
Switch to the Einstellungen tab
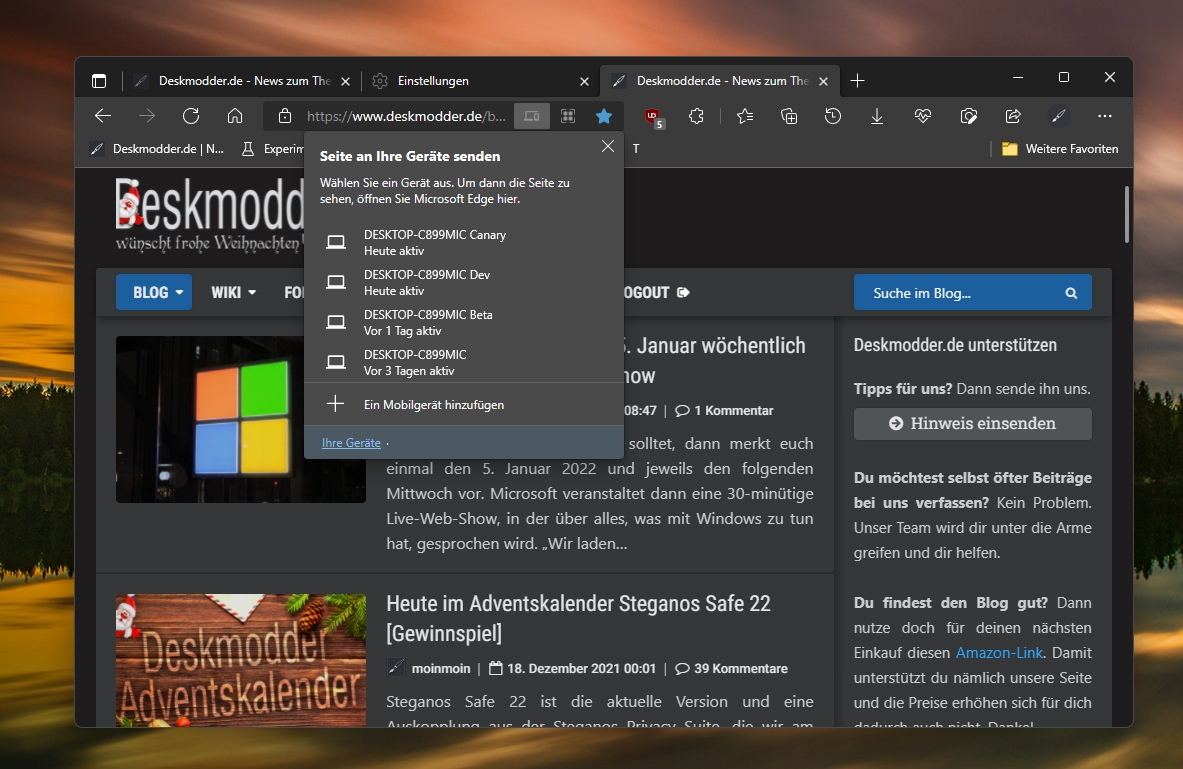pyautogui.click(x=480, y=81)
